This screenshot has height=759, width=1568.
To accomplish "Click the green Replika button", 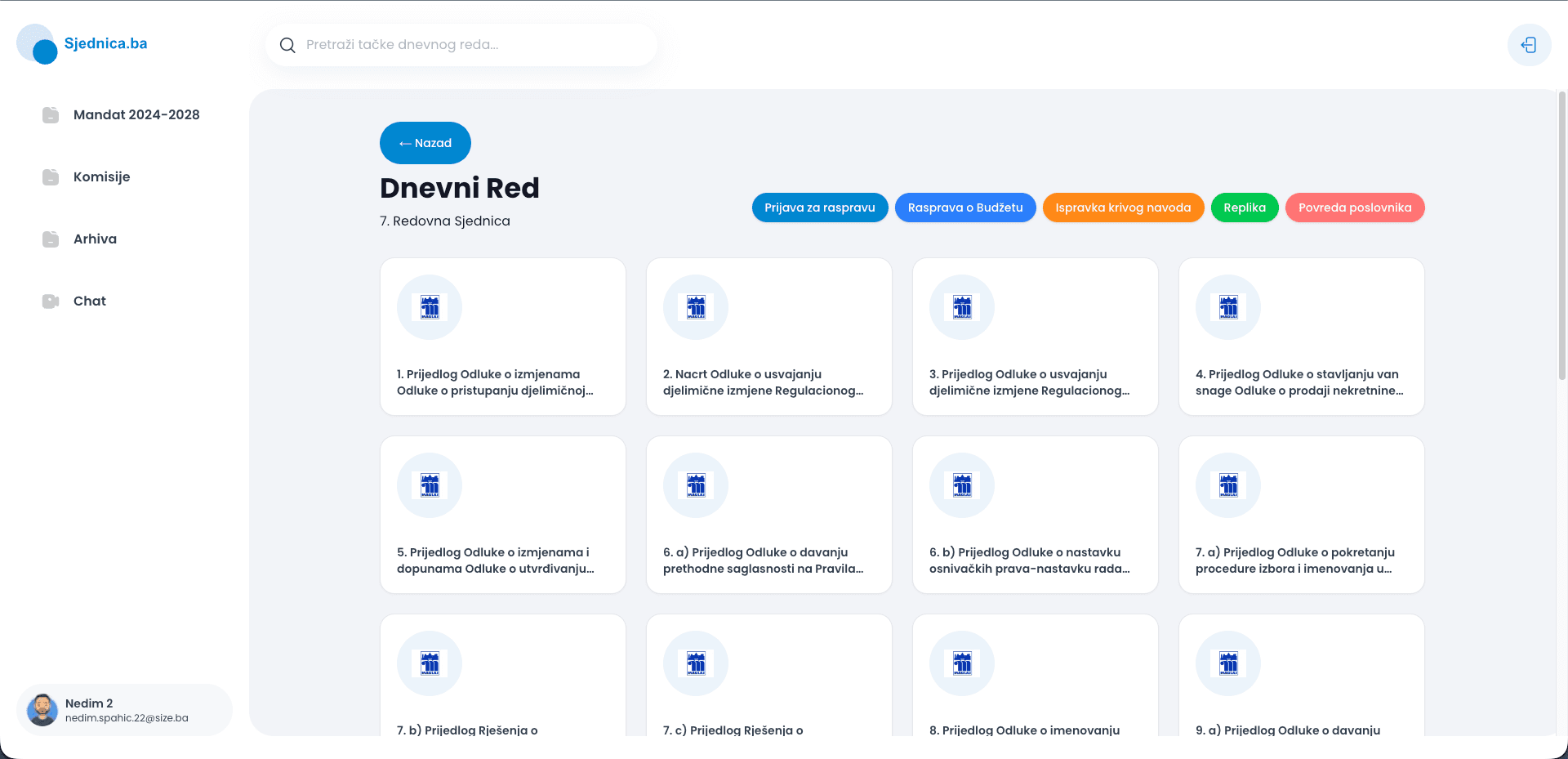I will [x=1244, y=208].
